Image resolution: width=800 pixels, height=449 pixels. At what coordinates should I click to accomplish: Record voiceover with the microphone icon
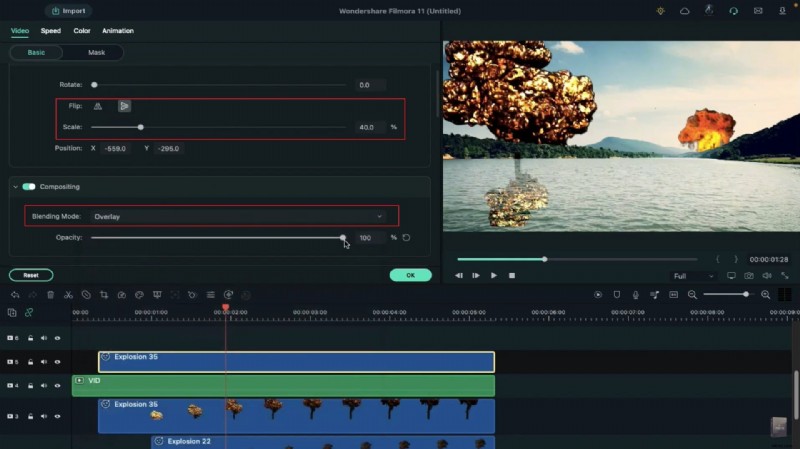(636, 294)
